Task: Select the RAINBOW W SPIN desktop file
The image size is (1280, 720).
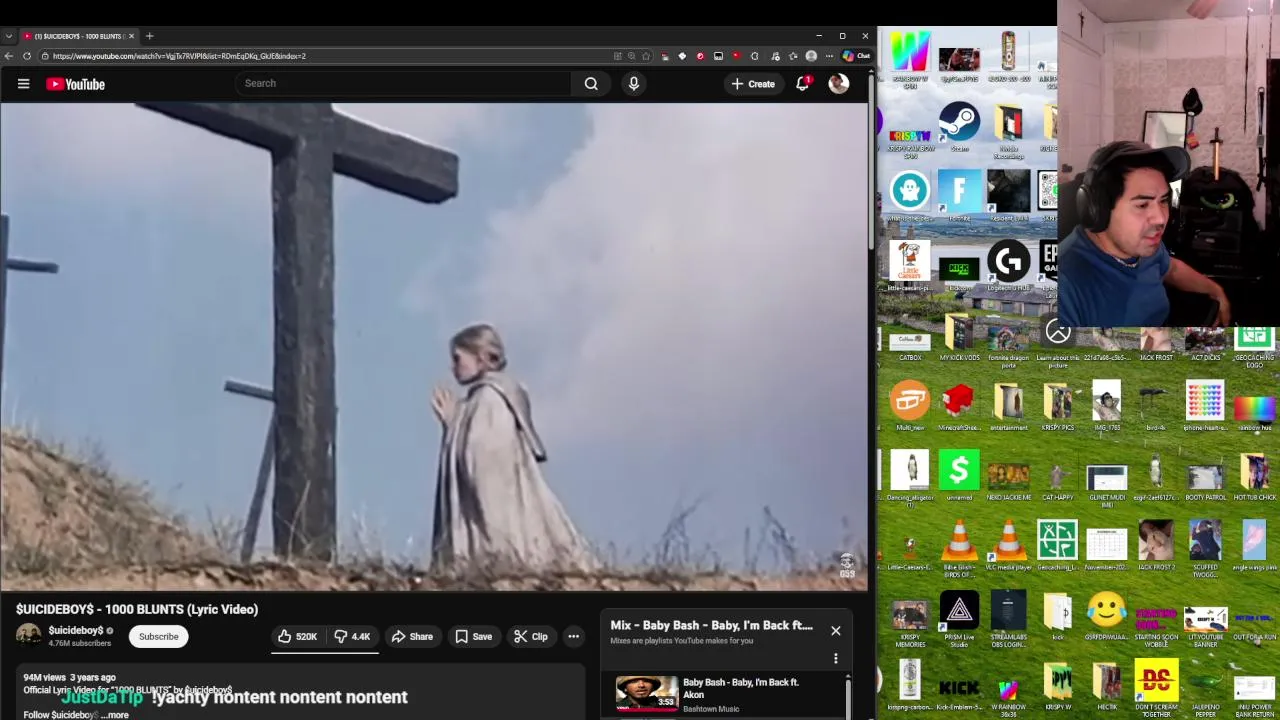Action: pyautogui.click(x=909, y=60)
